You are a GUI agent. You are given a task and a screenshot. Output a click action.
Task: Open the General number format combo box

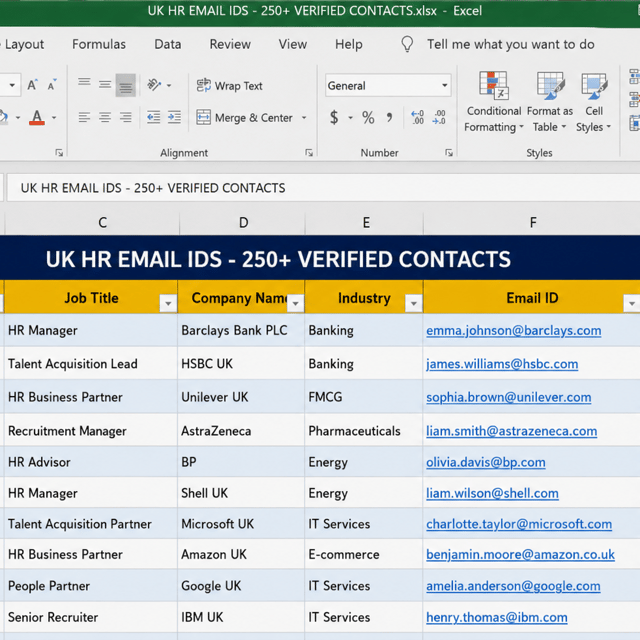click(388, 85)
